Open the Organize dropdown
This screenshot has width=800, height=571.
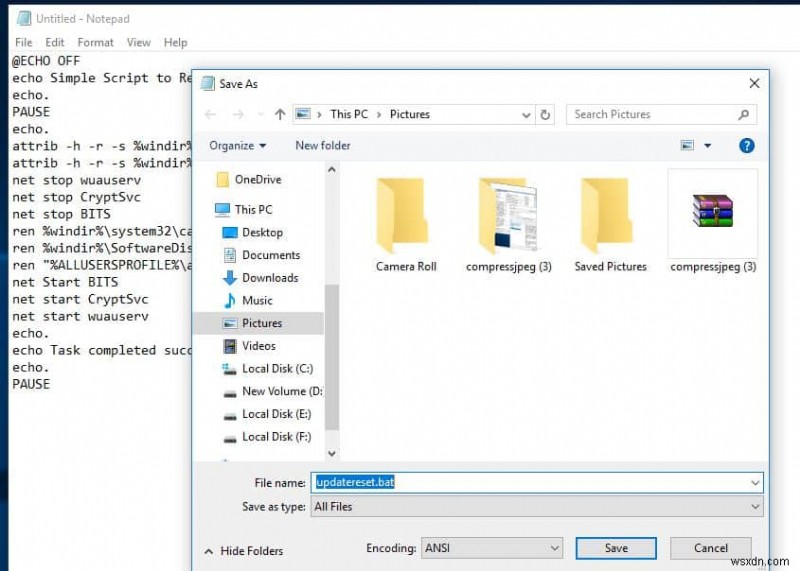[238, 146]
